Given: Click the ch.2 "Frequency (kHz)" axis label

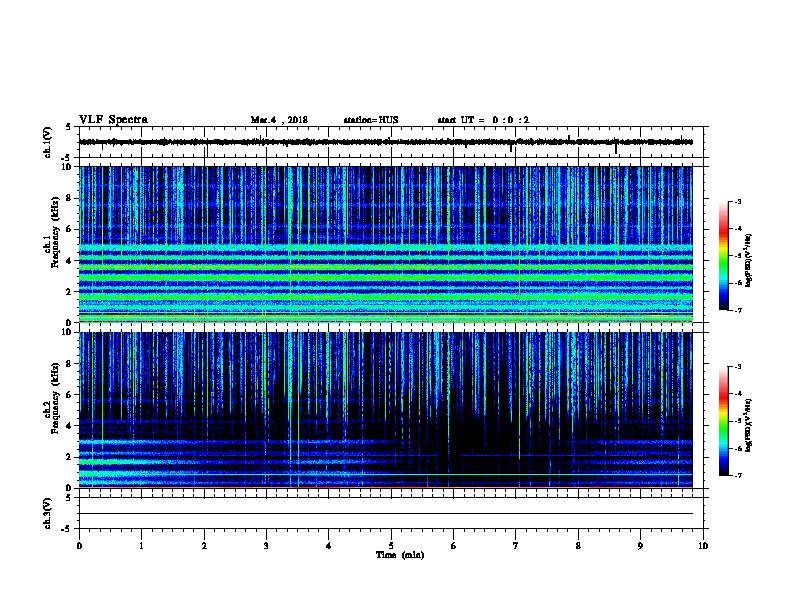Looking at the screenshot, I should click(x=55, y=398).
